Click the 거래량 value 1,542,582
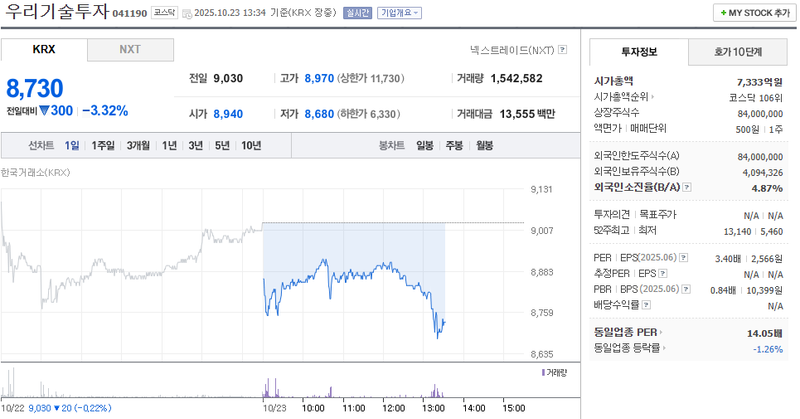The height and width of the screenshot is (419, 800). click(x=516, y=79)
